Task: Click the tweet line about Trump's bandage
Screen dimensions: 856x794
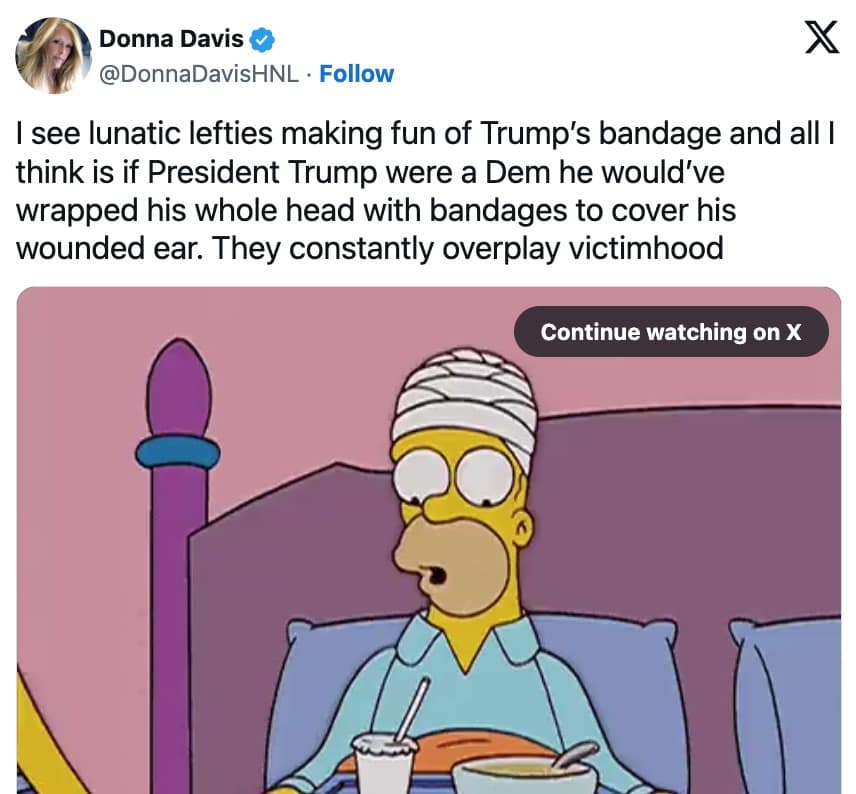Action: (425, 133)
